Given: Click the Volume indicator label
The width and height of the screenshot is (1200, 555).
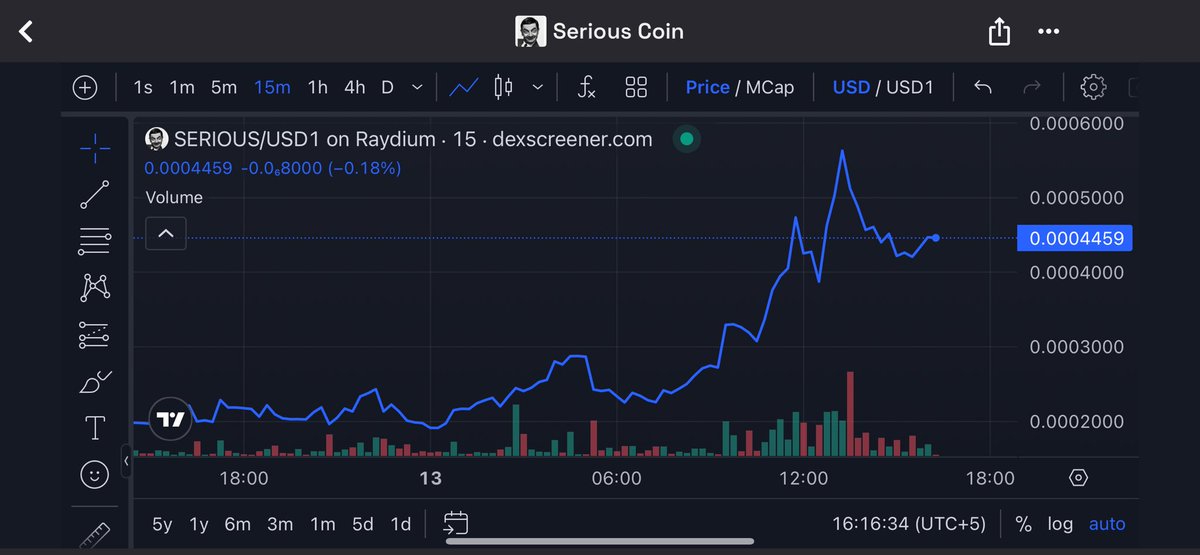Looking at the screenshot, I should tap(174, 197).
